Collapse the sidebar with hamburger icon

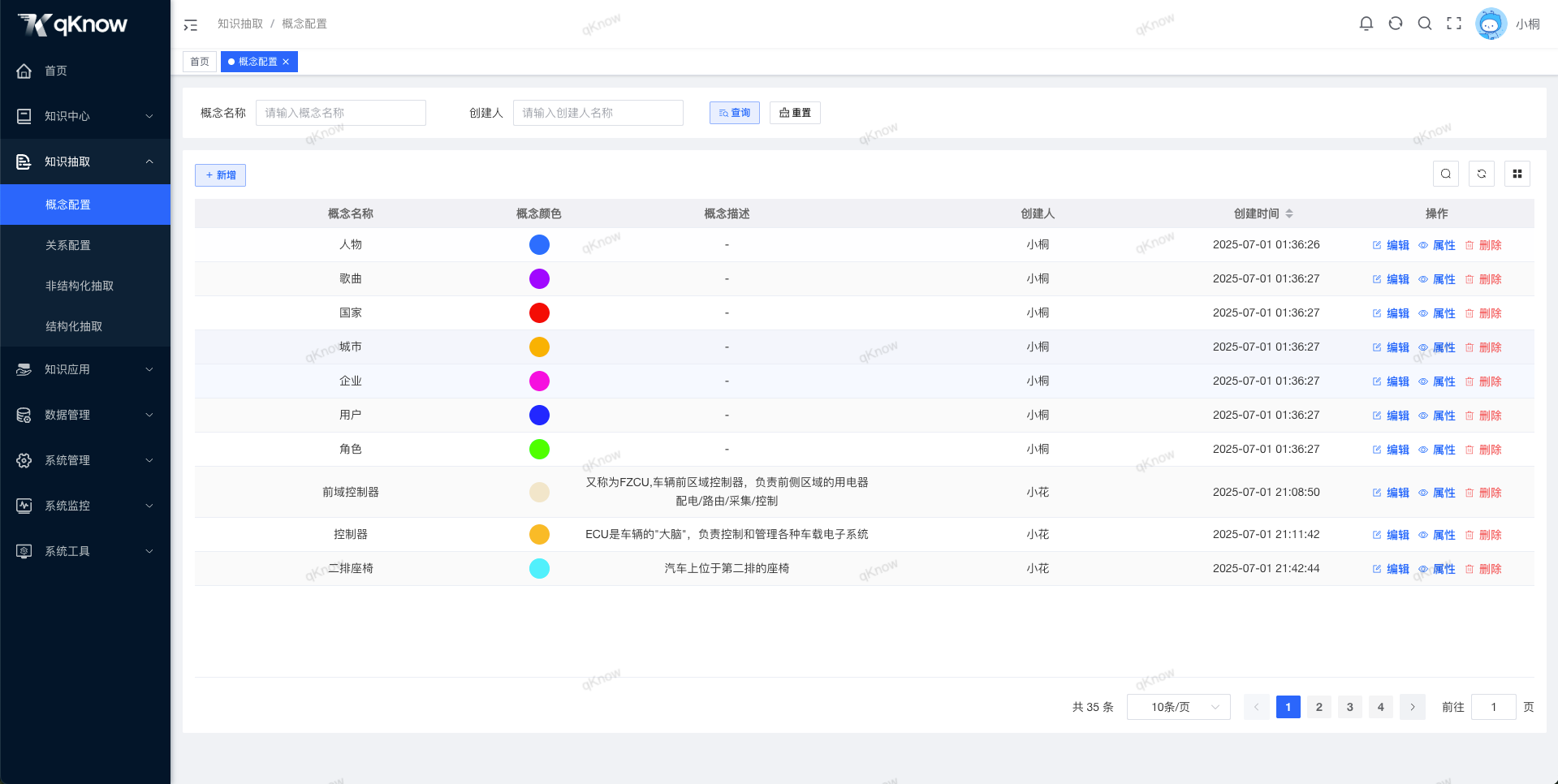pos(191,25)
